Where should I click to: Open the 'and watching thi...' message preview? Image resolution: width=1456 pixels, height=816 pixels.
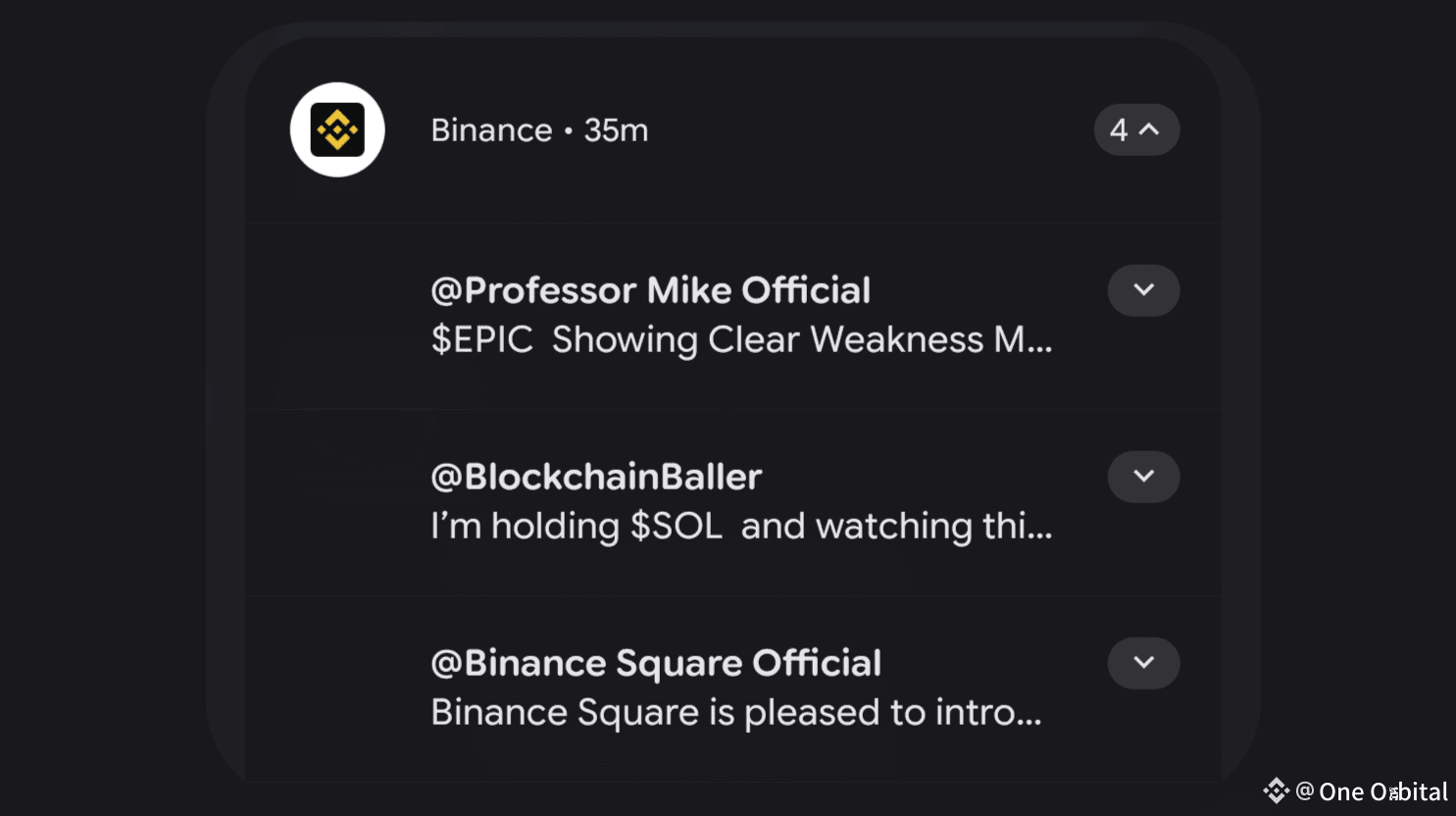pos(896,526)
